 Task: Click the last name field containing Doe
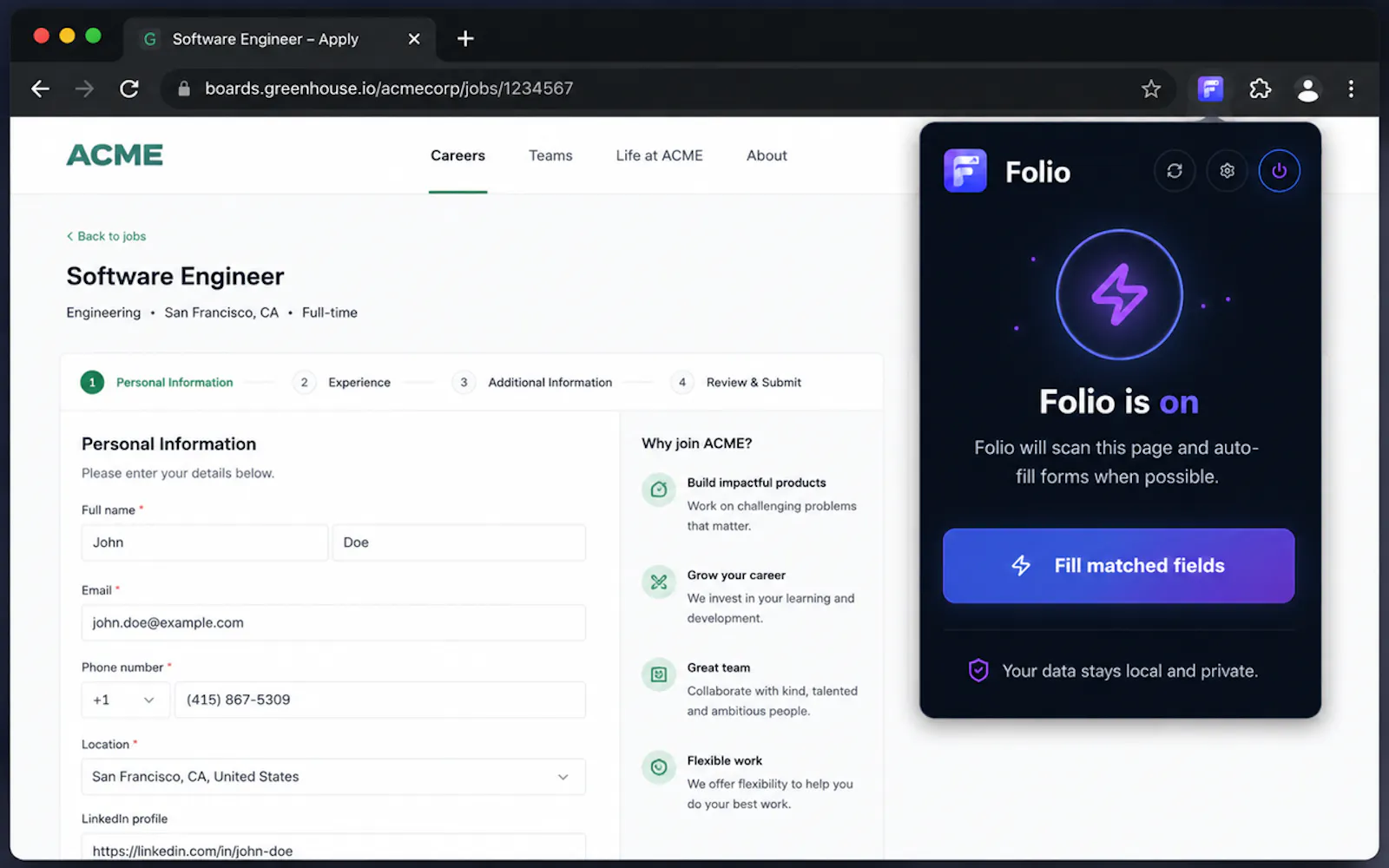coord(459,542)
